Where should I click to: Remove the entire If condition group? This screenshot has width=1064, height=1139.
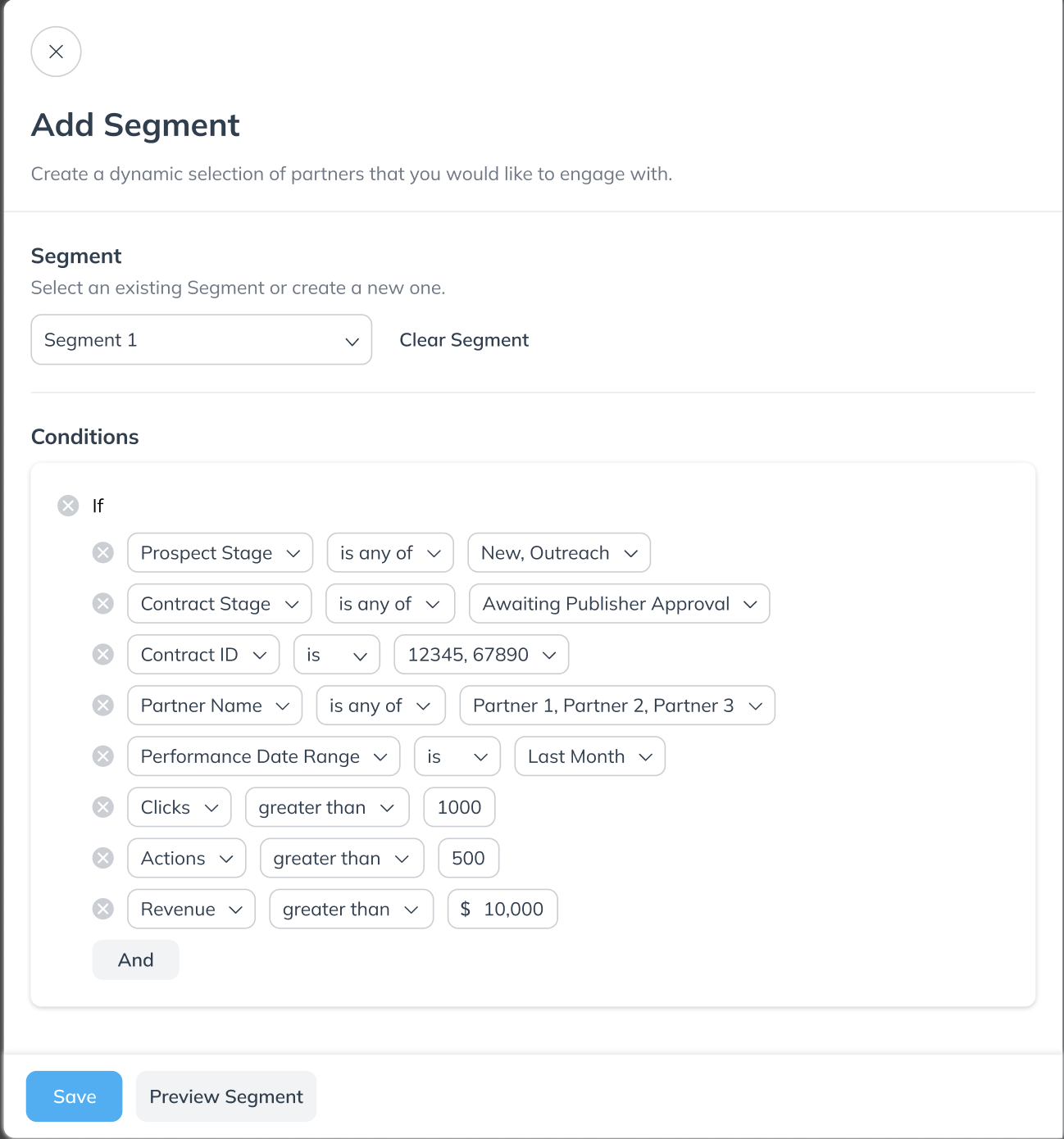(x=68, y=506)
